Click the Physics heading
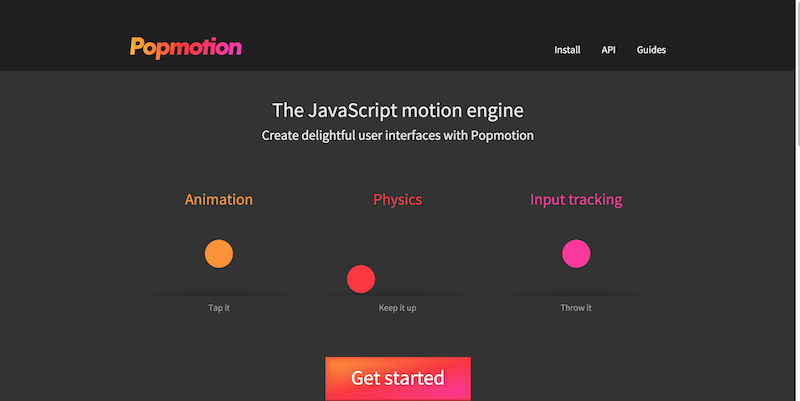 click(x=398, y=200)
